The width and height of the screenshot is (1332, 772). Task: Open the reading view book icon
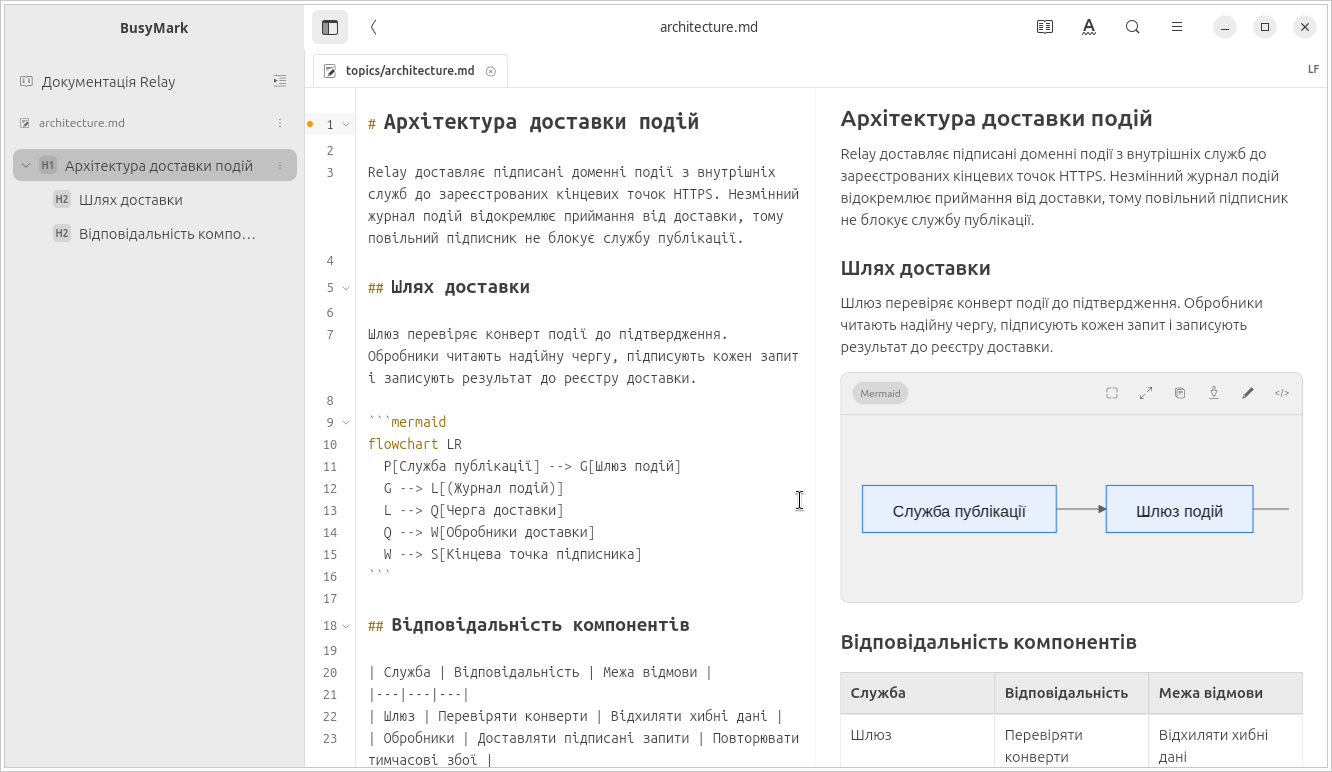pyautogui.click(x=1045, y=27)
